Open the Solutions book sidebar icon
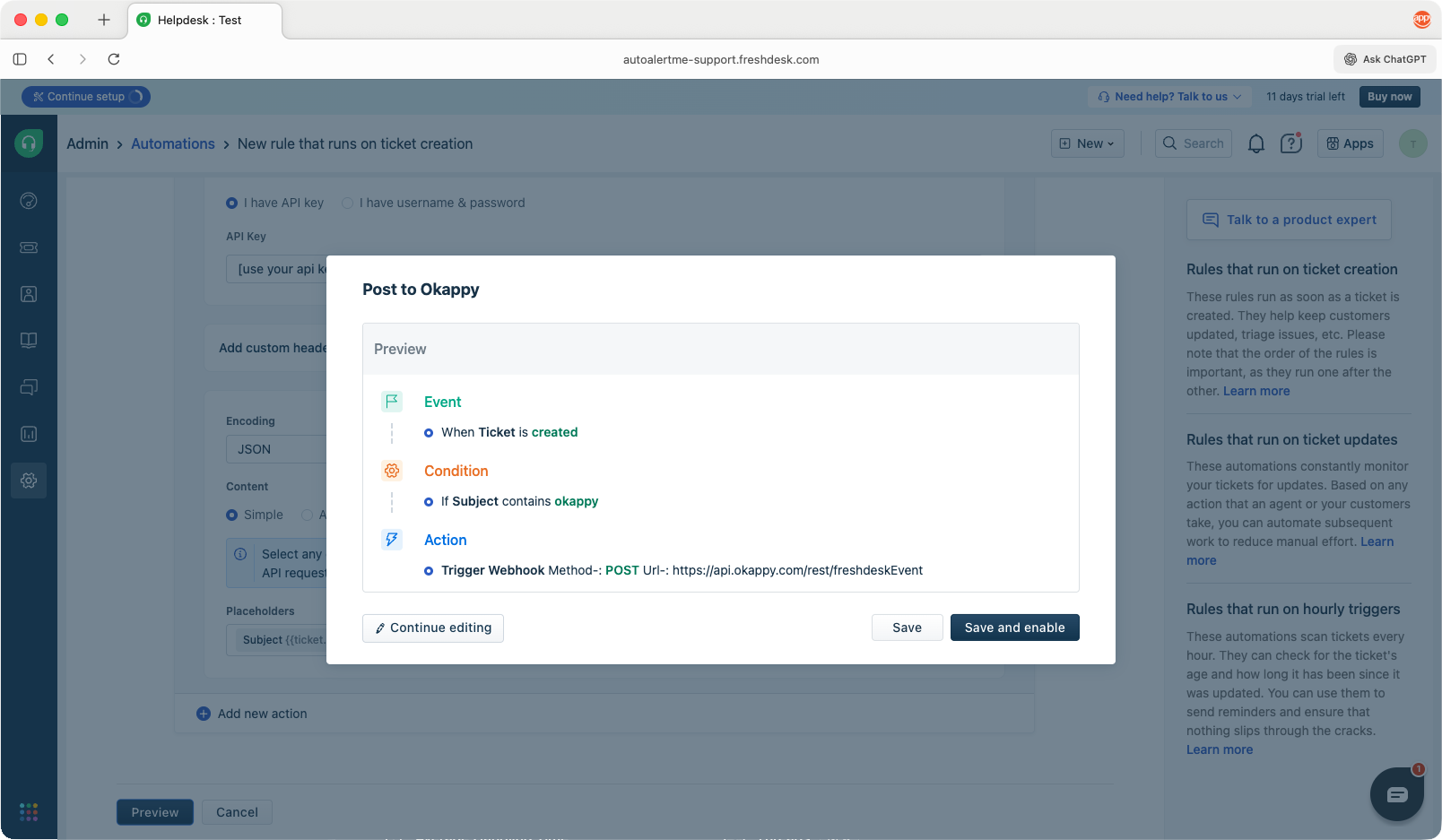 click(29, 341)
